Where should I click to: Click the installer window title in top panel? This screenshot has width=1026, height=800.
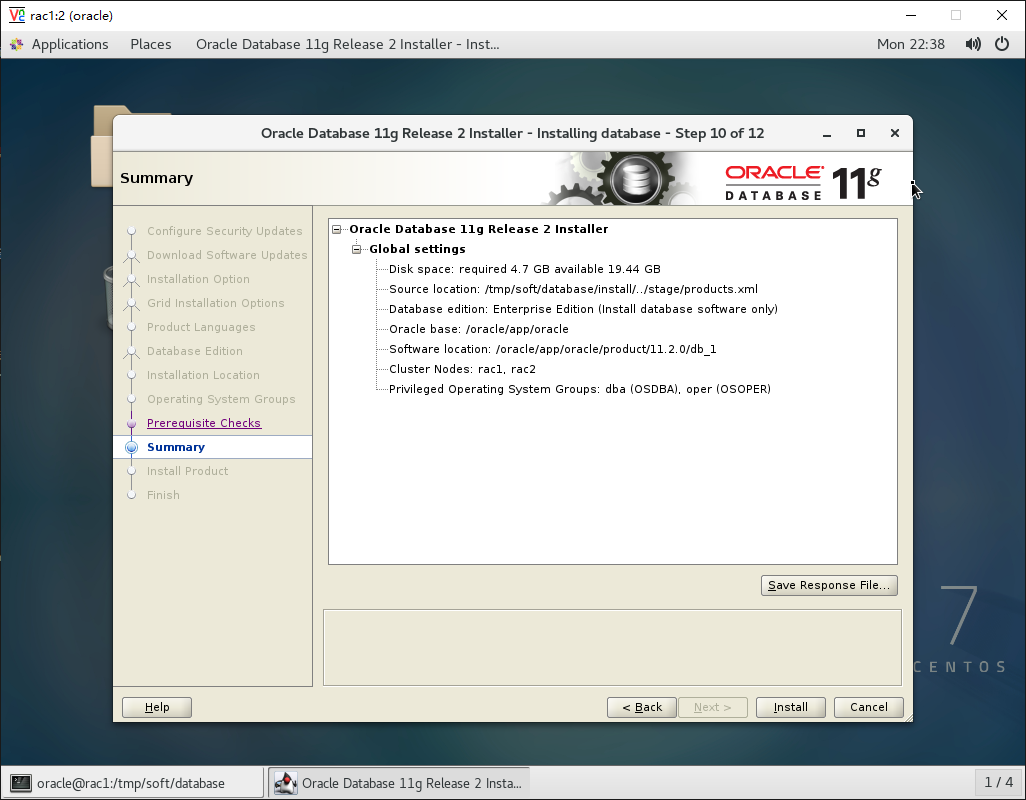click(347, 44)
